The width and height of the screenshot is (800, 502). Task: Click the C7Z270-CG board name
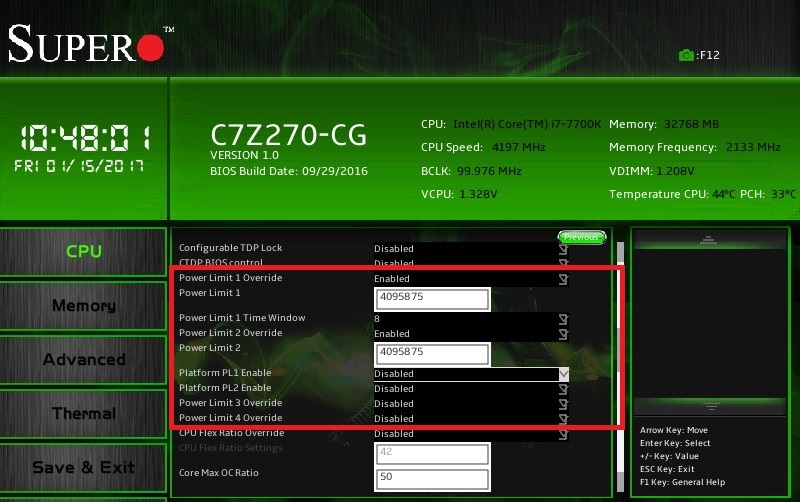tap(288, 135)
